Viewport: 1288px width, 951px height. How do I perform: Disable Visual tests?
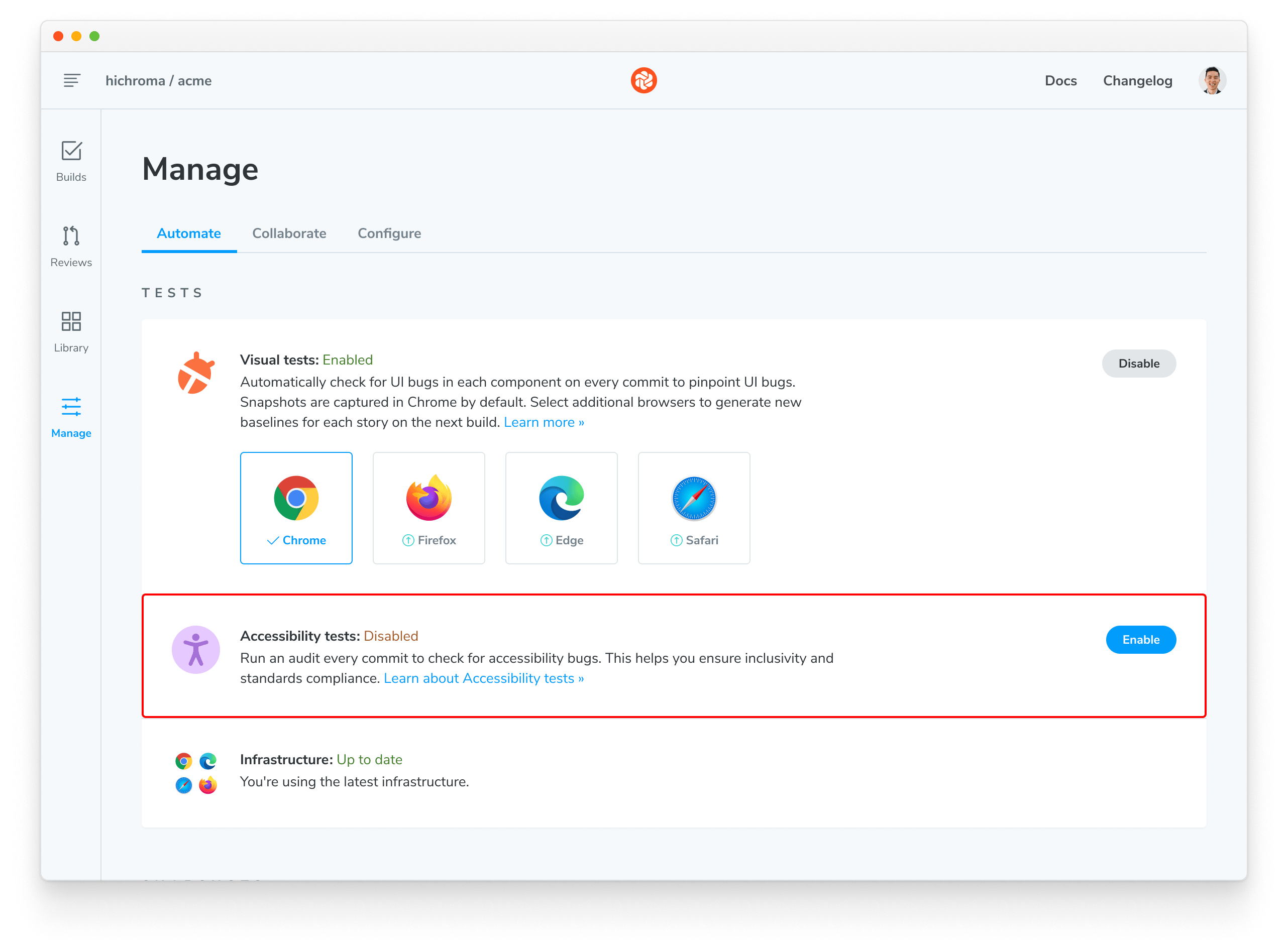1139,363
